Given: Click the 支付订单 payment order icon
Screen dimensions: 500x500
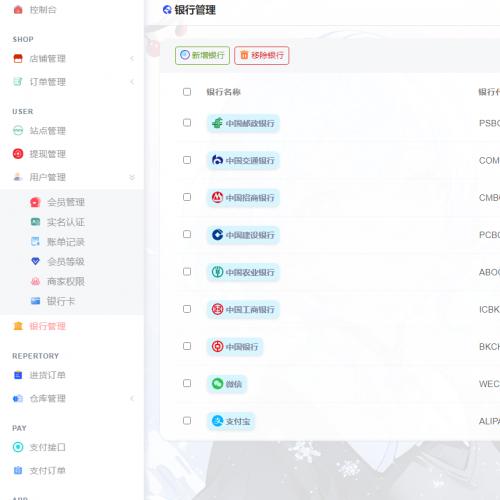Looking at the screenshot, I should pos(18,470).
